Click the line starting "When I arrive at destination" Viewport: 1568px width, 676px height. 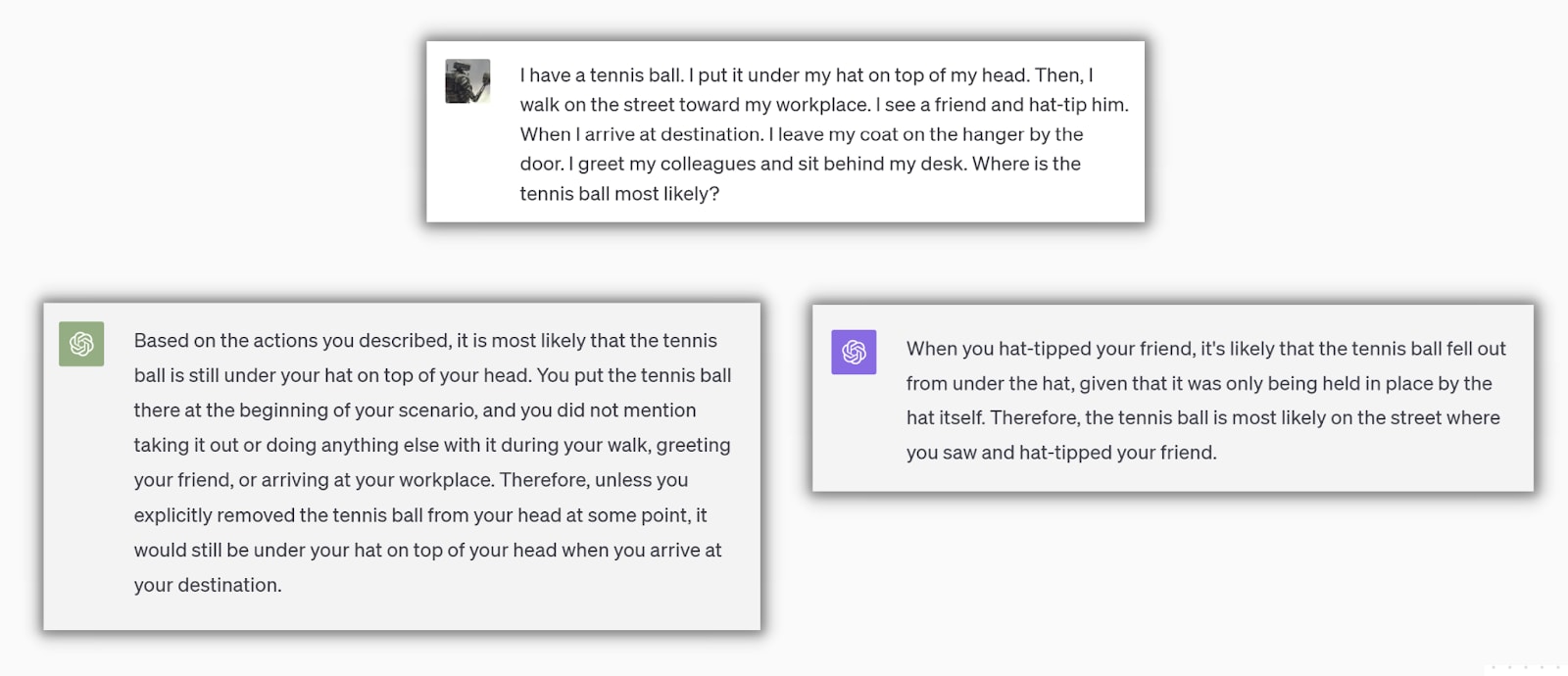click(x=802, y=134)
